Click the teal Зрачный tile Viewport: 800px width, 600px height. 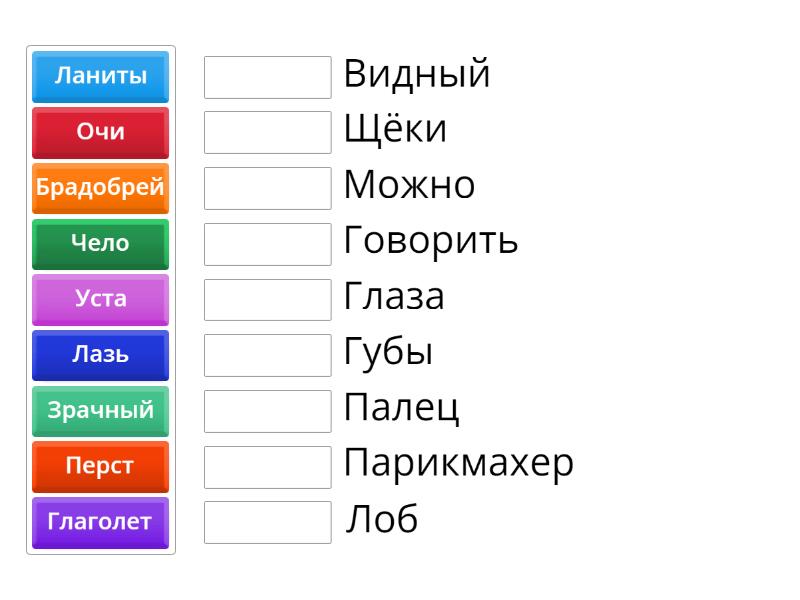tap(99, 411)
